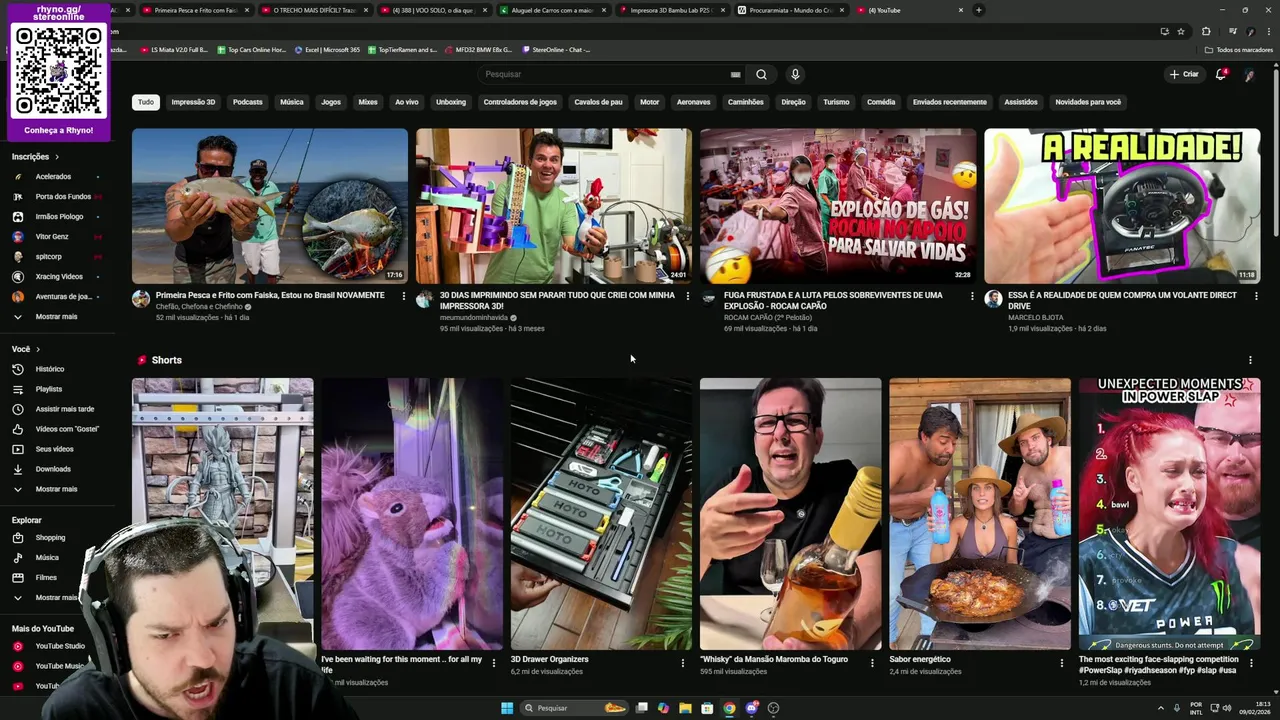Select the Impressão 3D filter chip
The height and width of the screenshot is (720, 1280).
pos(193,102)
